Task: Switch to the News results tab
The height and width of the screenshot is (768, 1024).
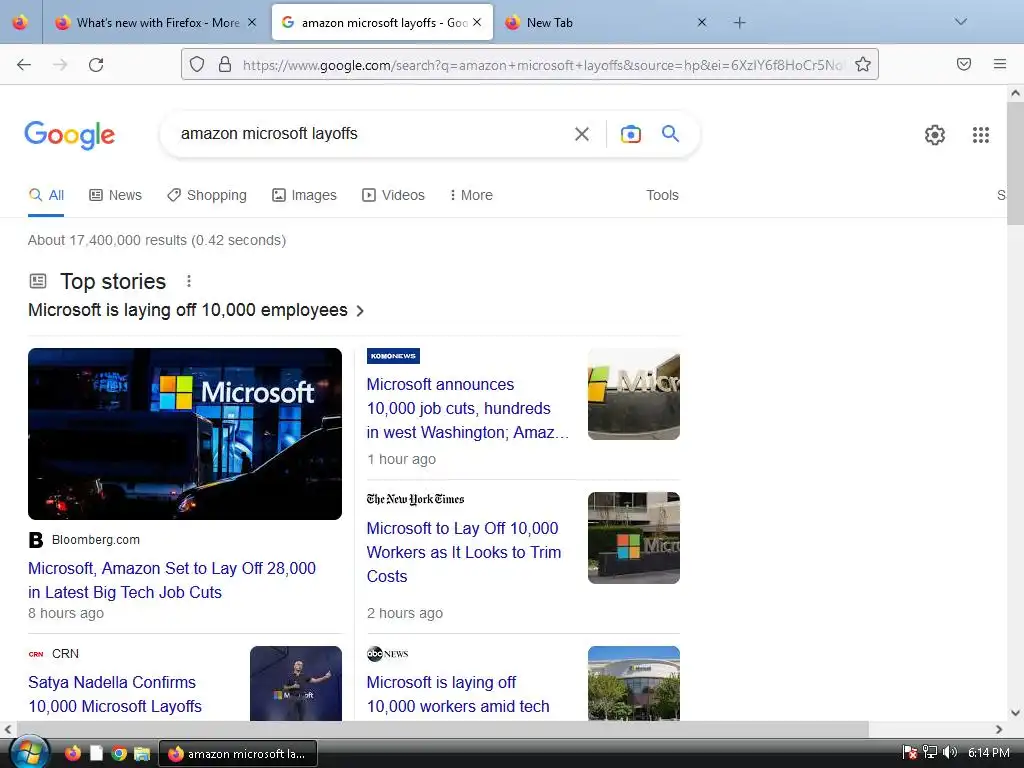Action: pyautogui.click(x=116, y=195)
